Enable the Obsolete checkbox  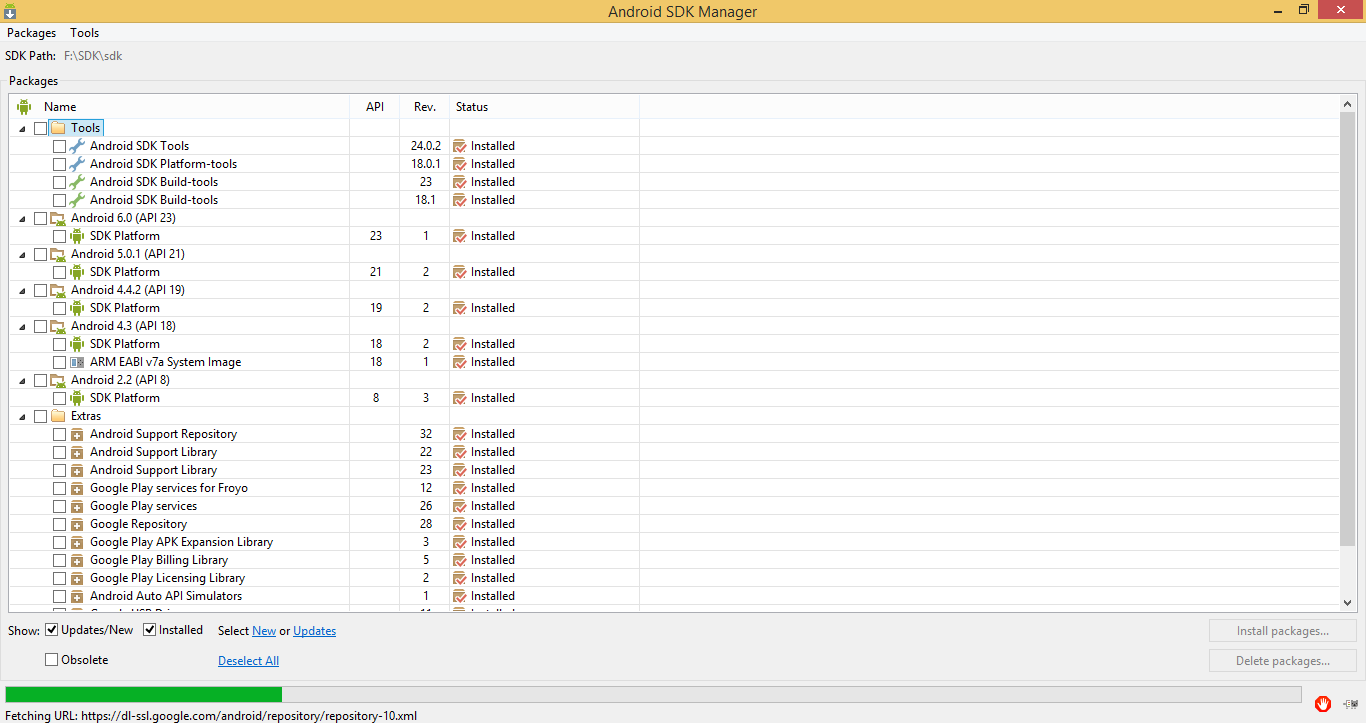pyautogui.click(x=52, y=660)
